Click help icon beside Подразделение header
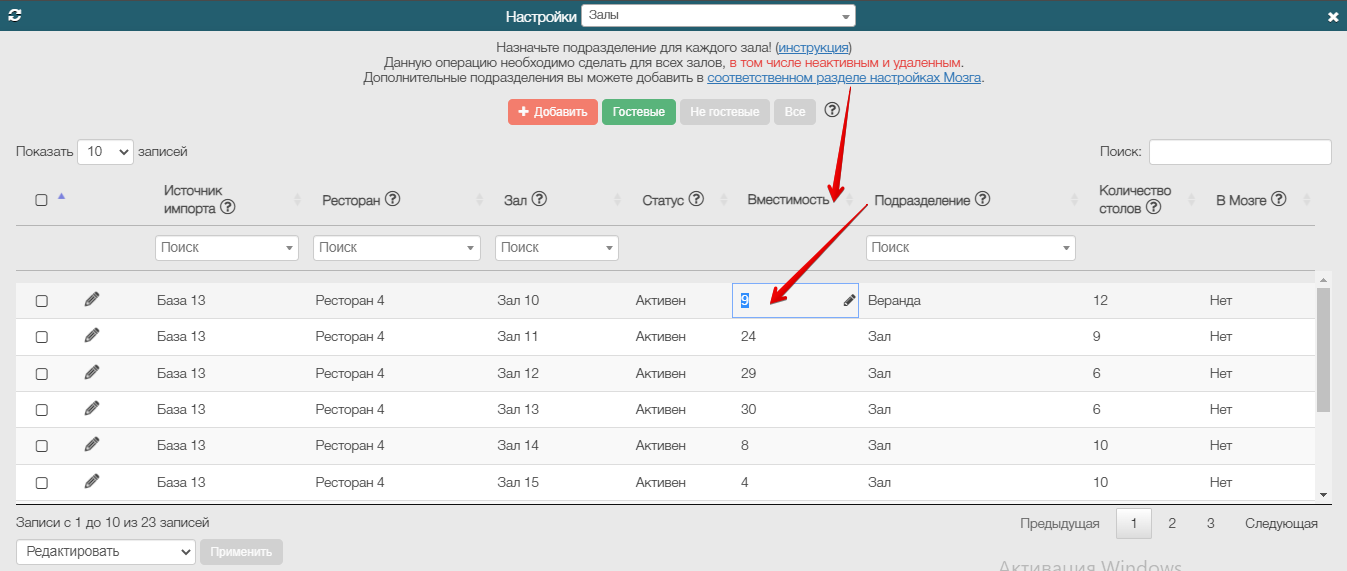Viewport: 1347px width, 571px height. pos(982,199)
